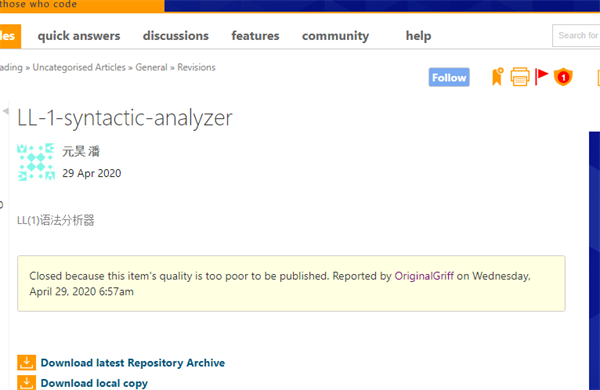Click the red report flag icon
Viewport: 600px width, 390px height.
pos(541,76)
